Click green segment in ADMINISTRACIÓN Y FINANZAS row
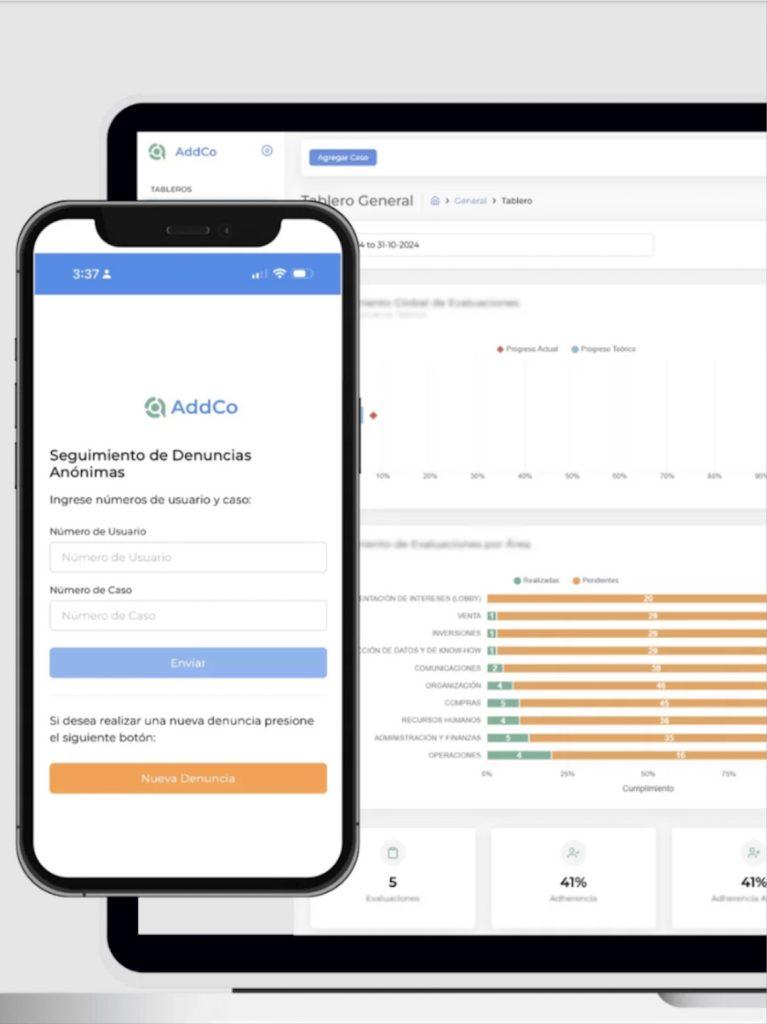This screenshot has width=767, height=1024. [x=508, y=738]
